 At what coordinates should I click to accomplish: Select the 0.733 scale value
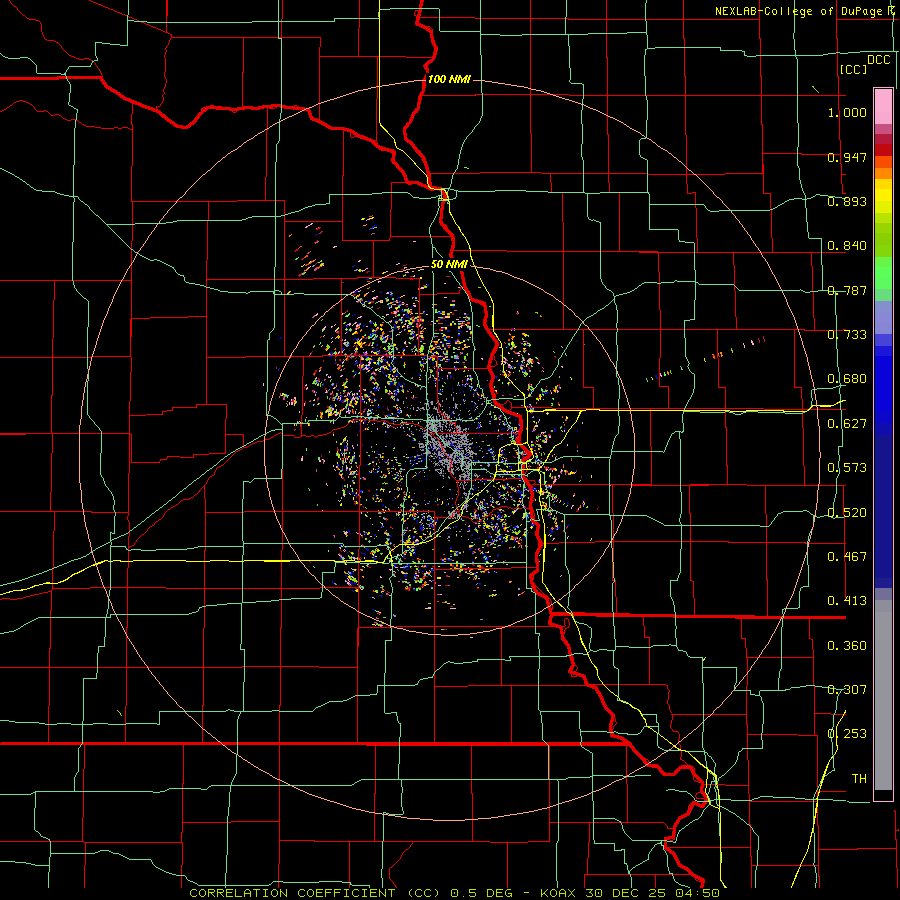point(847,335)
